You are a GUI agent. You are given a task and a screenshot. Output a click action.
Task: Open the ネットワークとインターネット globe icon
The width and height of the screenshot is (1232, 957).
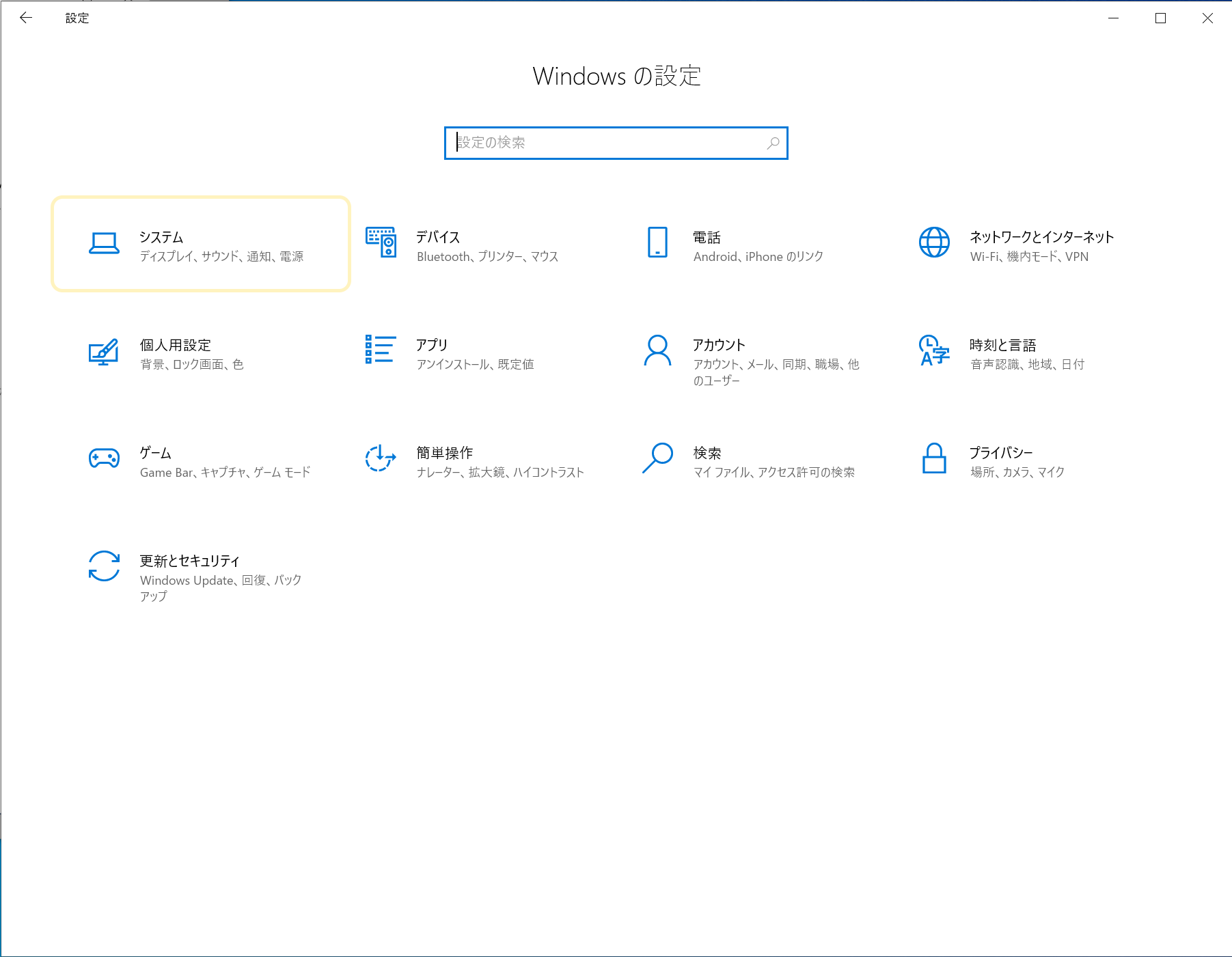click(x=934, y=242)
